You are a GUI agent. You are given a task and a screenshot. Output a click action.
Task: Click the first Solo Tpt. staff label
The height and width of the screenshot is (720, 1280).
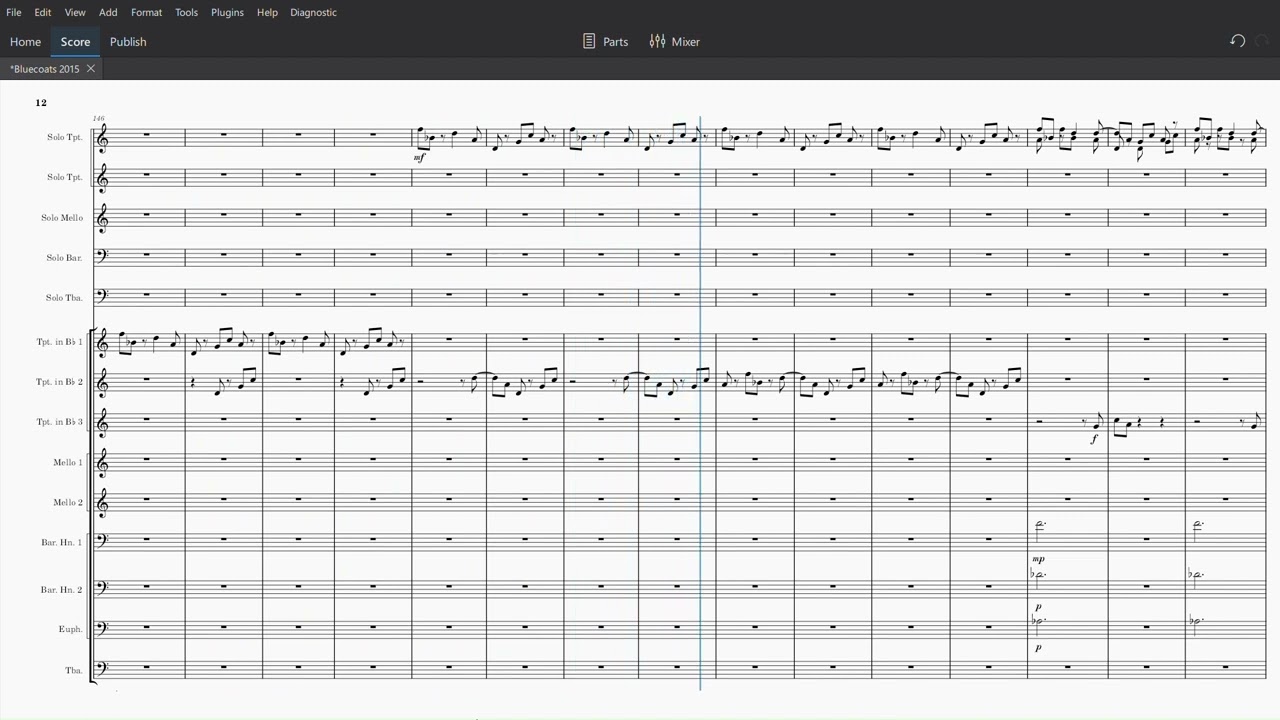coord(65,137)
